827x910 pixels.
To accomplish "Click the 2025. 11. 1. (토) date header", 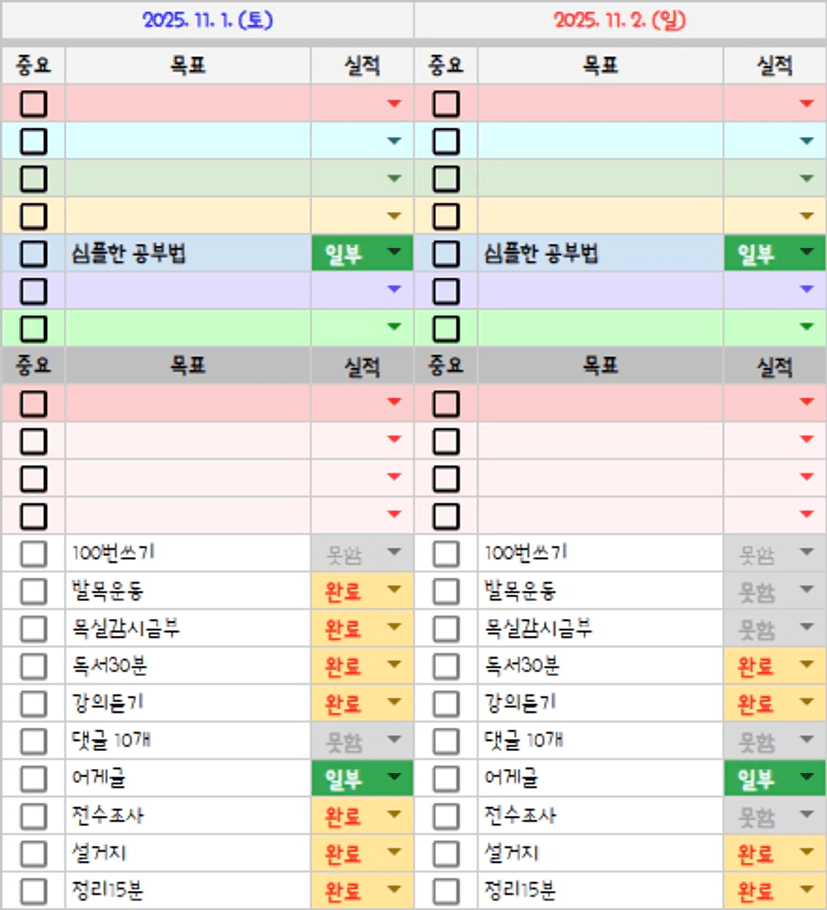I will click(x=207, y=20).
